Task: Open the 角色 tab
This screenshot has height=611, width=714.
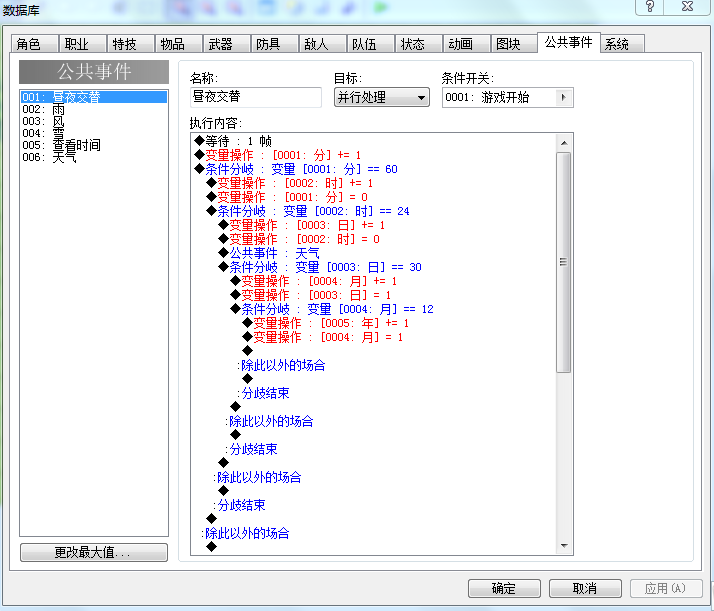Action: (35, 44)
